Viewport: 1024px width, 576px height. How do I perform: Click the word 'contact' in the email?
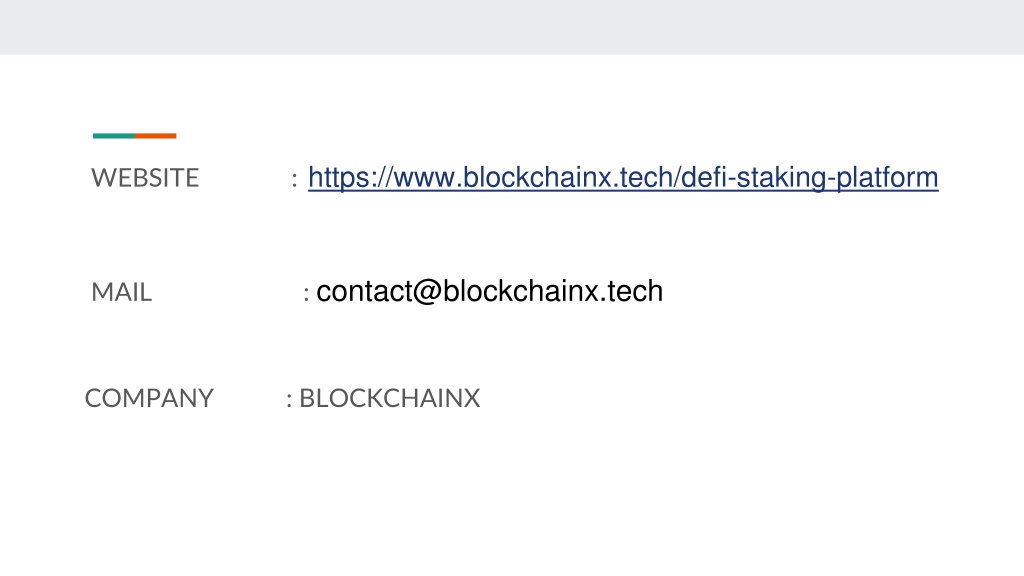tap(364, 291)
